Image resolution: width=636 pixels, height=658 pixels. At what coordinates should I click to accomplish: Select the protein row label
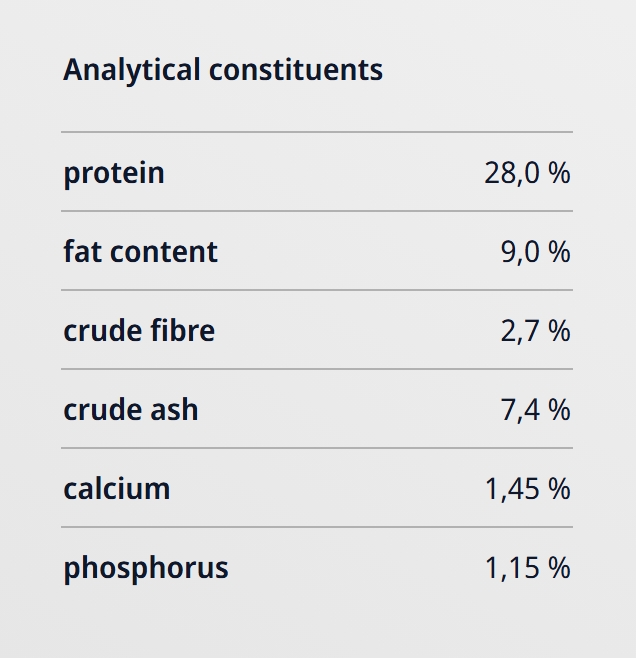coord(114,173)
